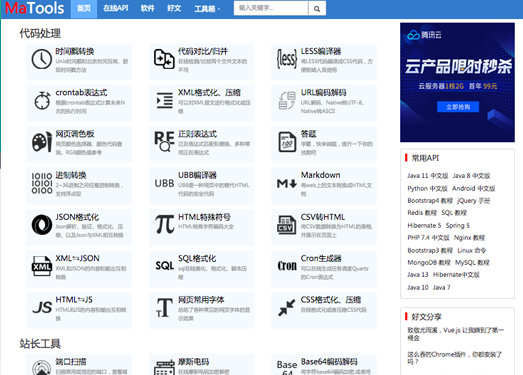Click the Cron生成器 title text

[321, 258]
